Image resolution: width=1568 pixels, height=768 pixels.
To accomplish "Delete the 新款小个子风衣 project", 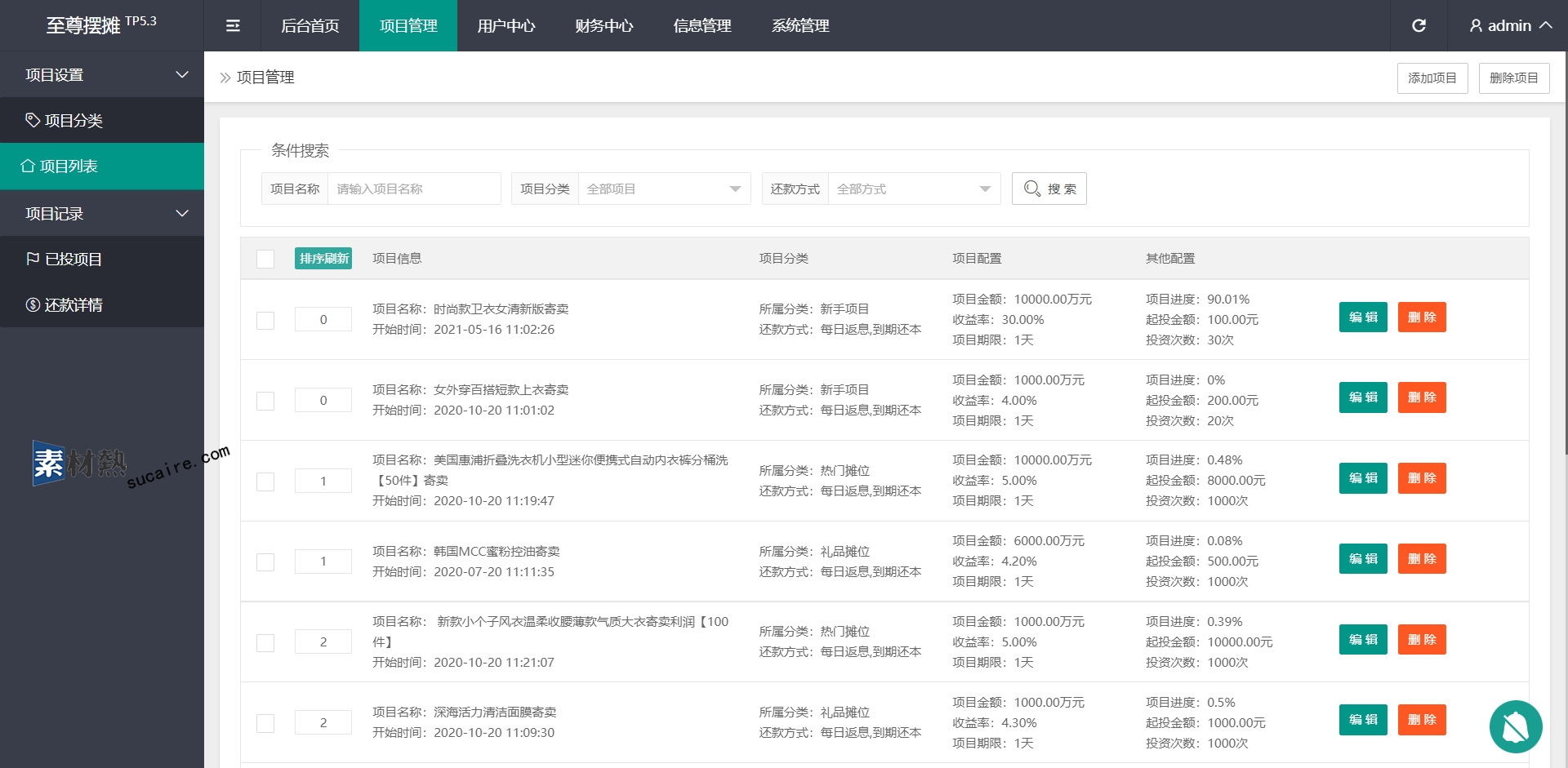I will pyautogui.click(x=1422, y=640).
